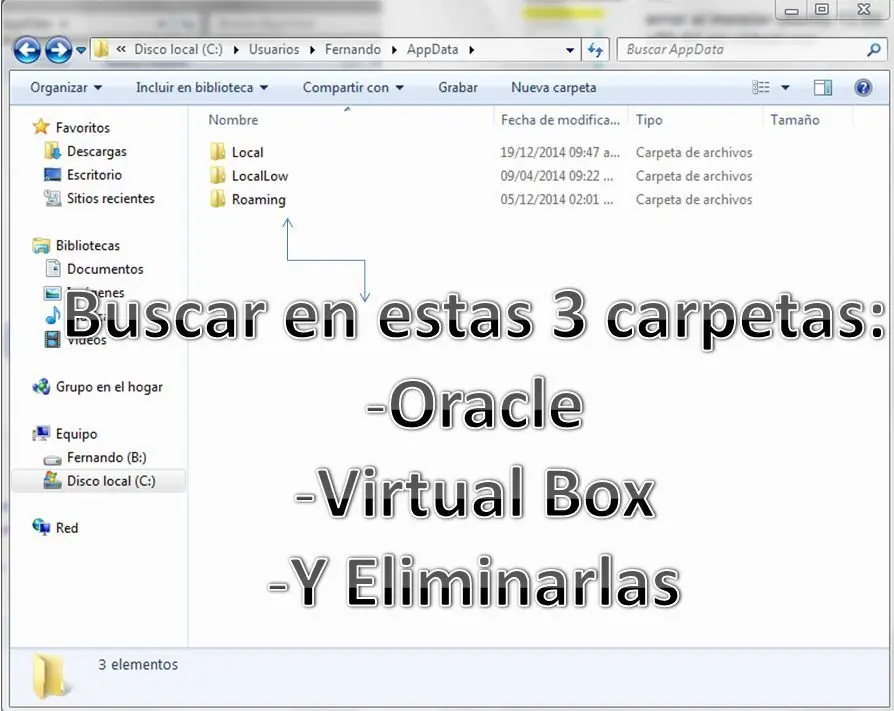Select the Local folder name
This screenshot has height=711, width=894.
click(247, 152)
